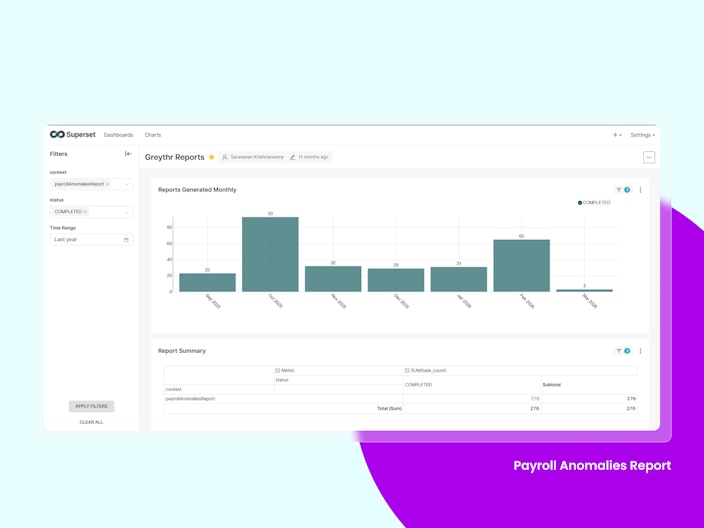This screenshot has width=704, height=528.
Task: Click the Dec 2025 bar
Action: click(396, 280)
